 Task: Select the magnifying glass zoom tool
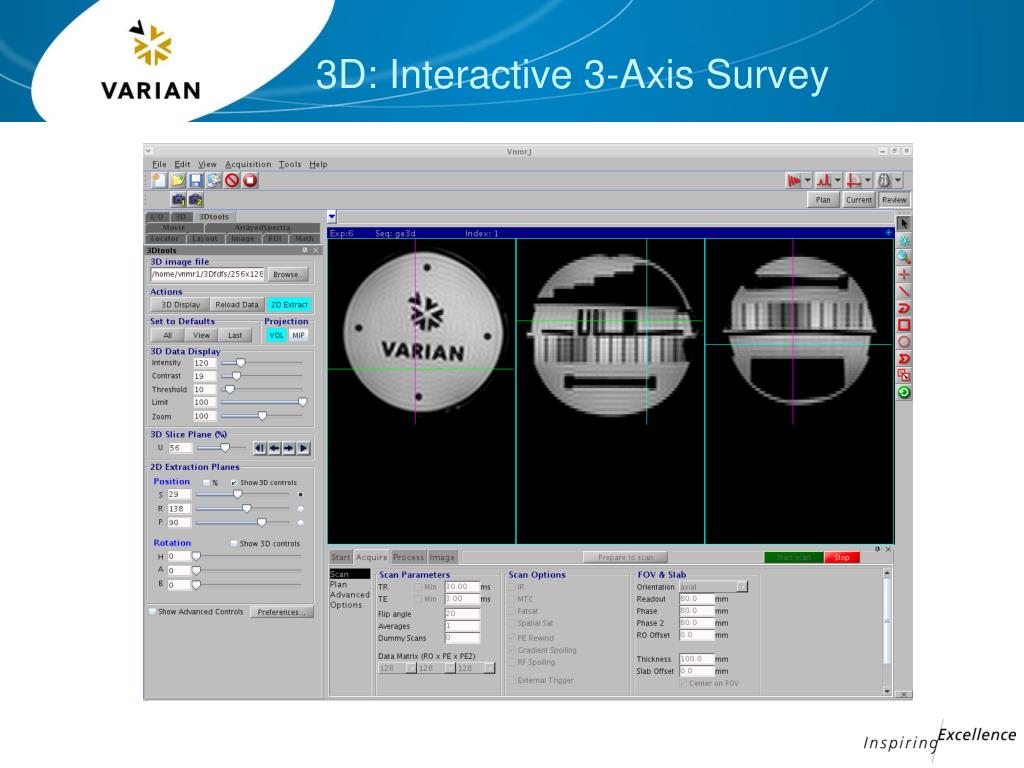[904, 258]
